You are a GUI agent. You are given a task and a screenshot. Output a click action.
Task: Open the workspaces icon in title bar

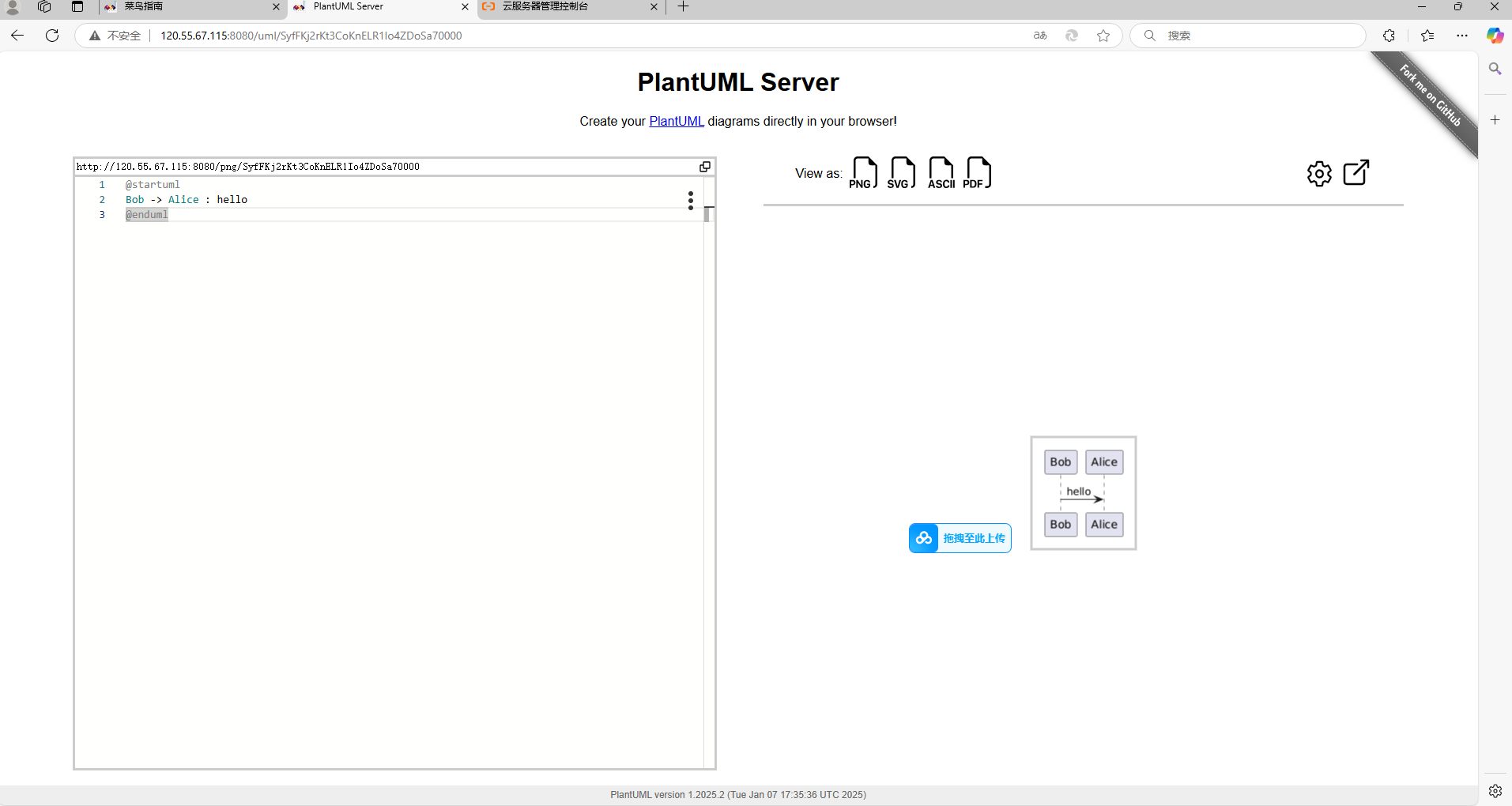click(x=44, y=7)
